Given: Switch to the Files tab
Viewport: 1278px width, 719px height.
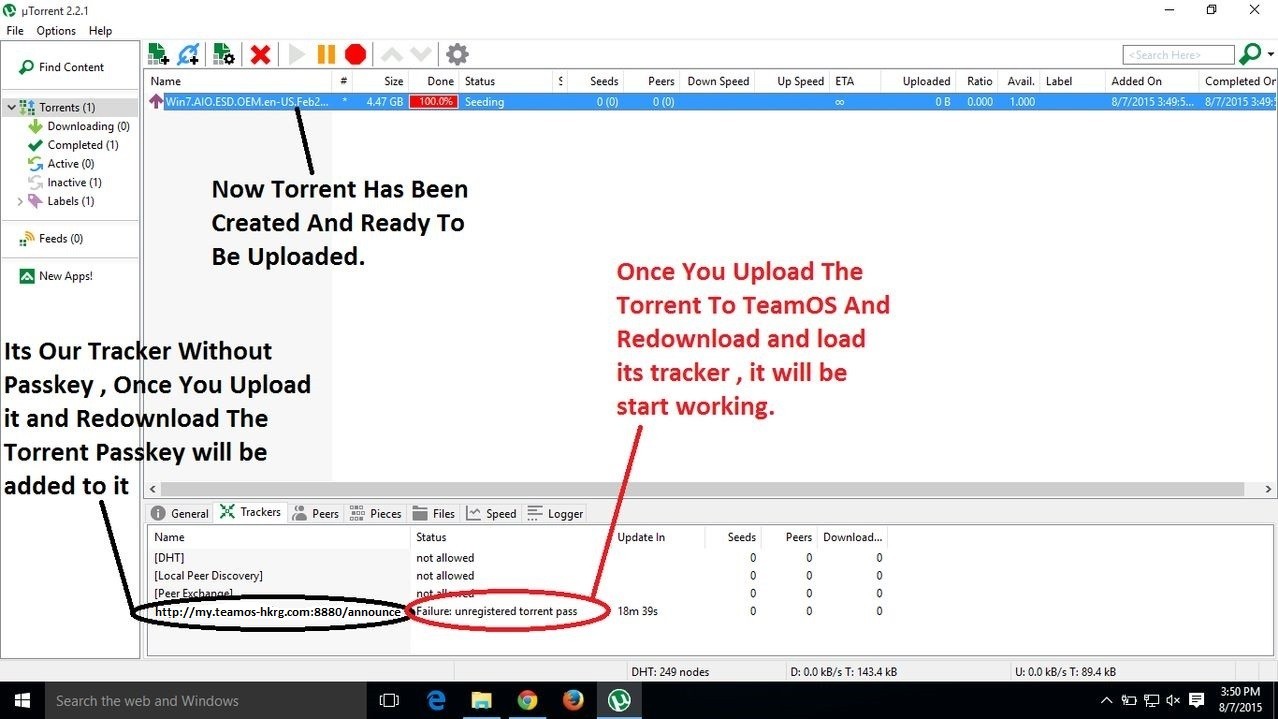Looking at the screenshot, I should [x=434, y=513].
